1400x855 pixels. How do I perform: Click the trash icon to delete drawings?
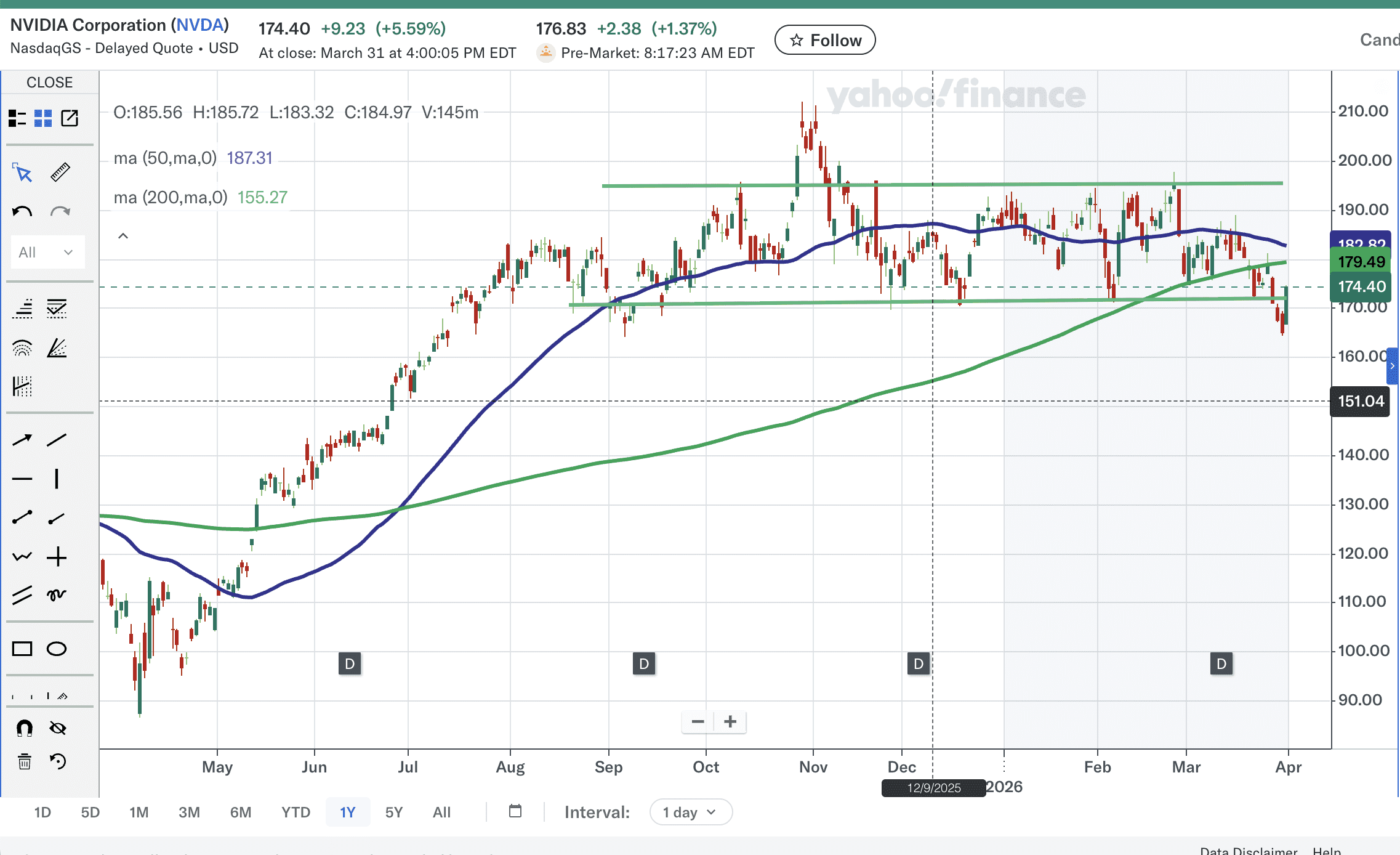point(24,762)
